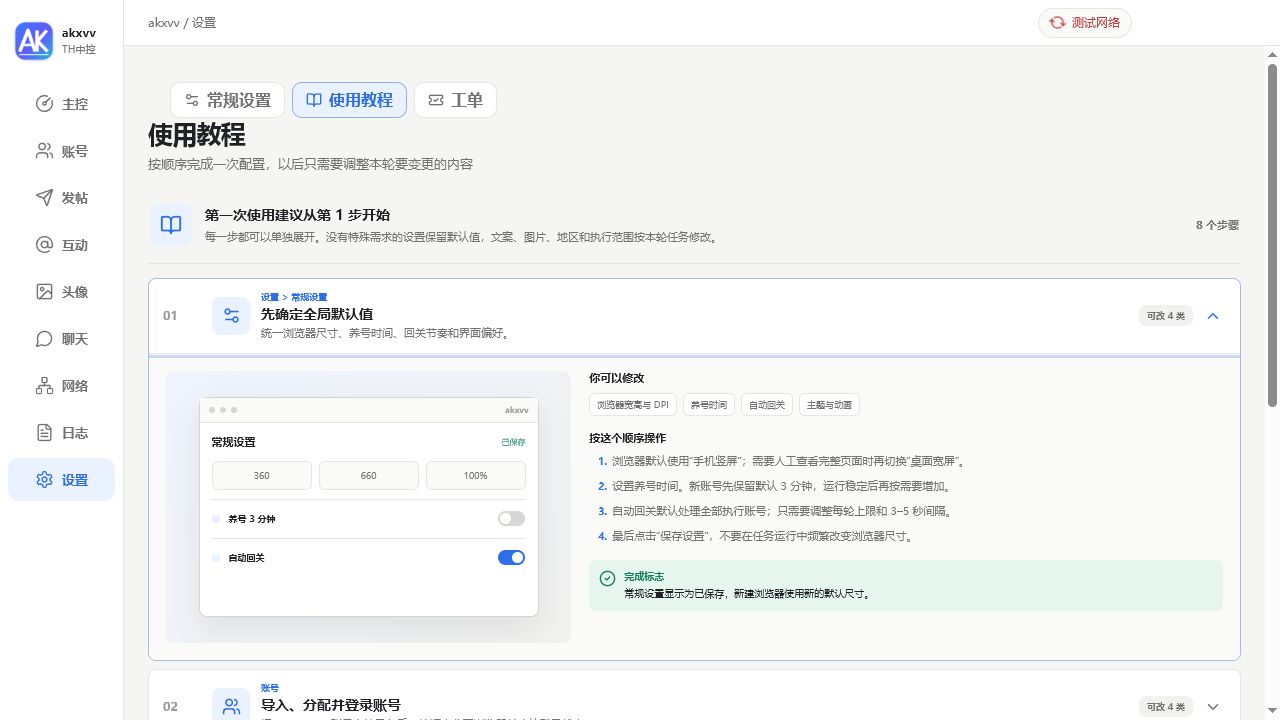
Task: Click the 导入、分配并登录账号 step title
Action: click(331, 705)
